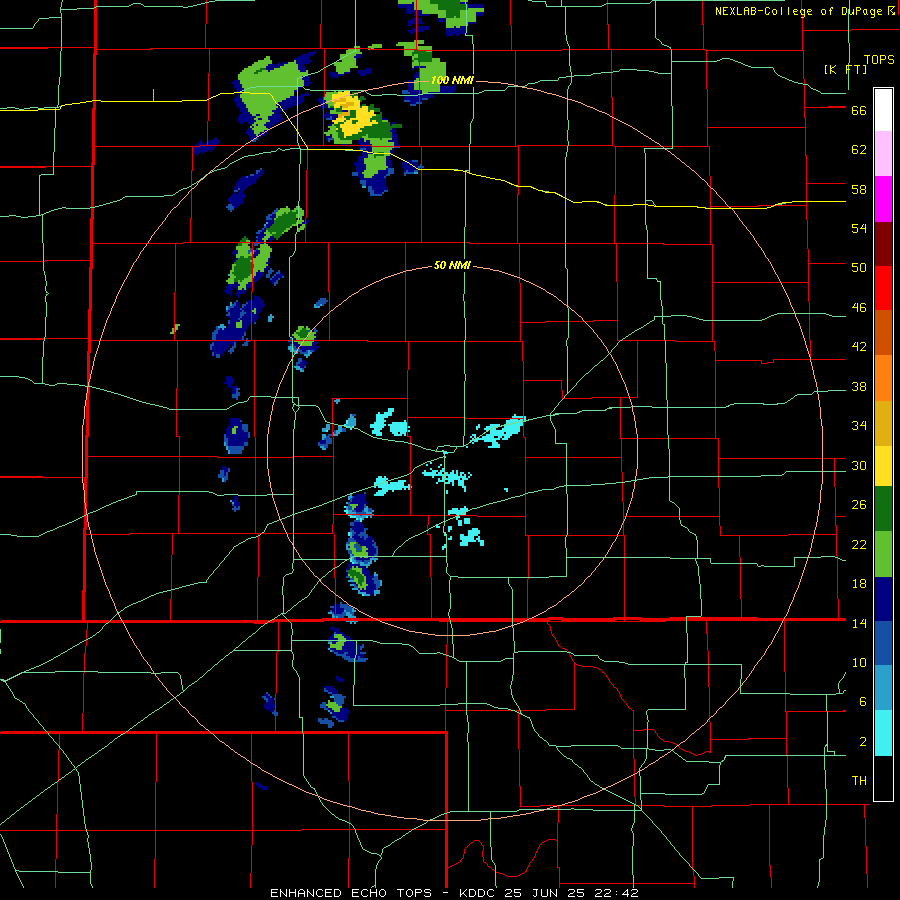Click the '54' legend value
900x900 pixels.
click(x=859, y=228)
